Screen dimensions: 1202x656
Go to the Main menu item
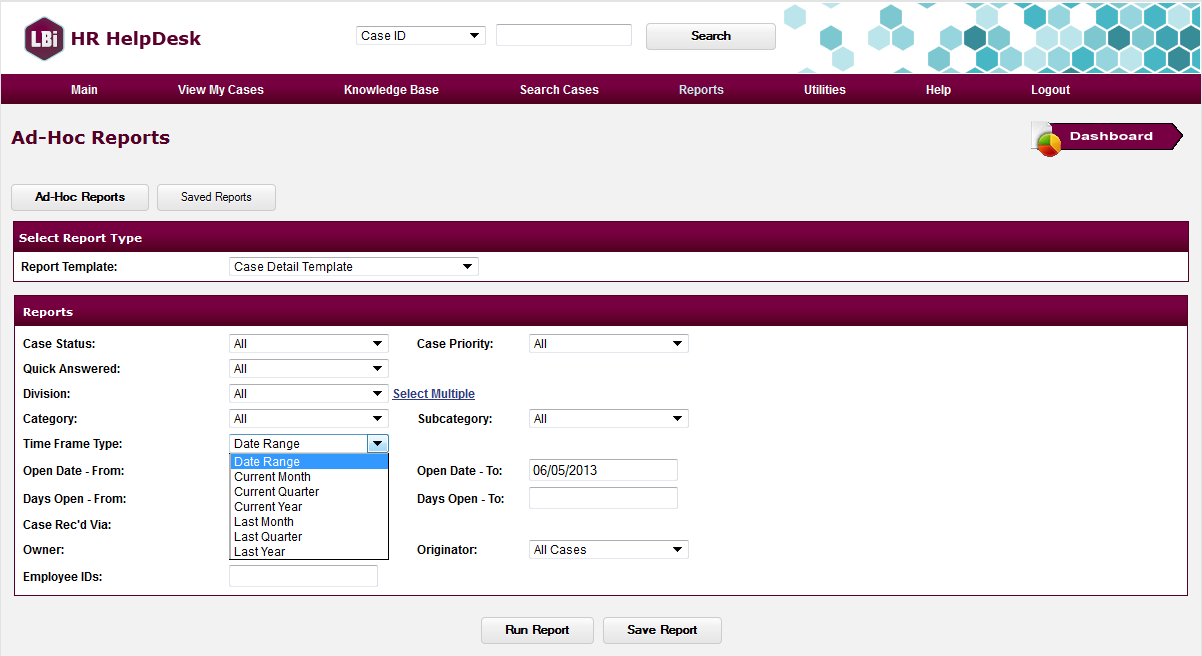pyautogui.click(x=84, y=90)
